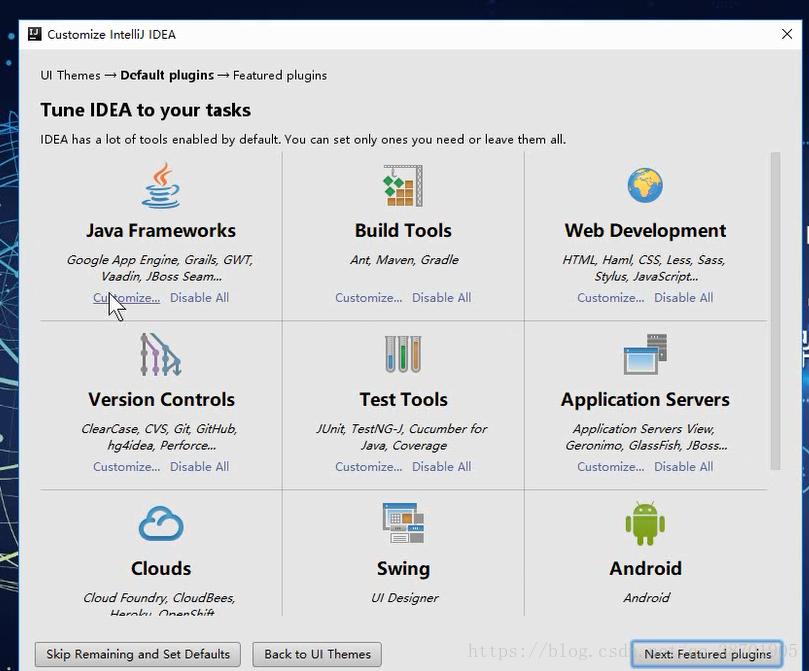Viewport: 809px width, 671px height.
Task: Click the Version Controls branch icon
Action: 161,354
